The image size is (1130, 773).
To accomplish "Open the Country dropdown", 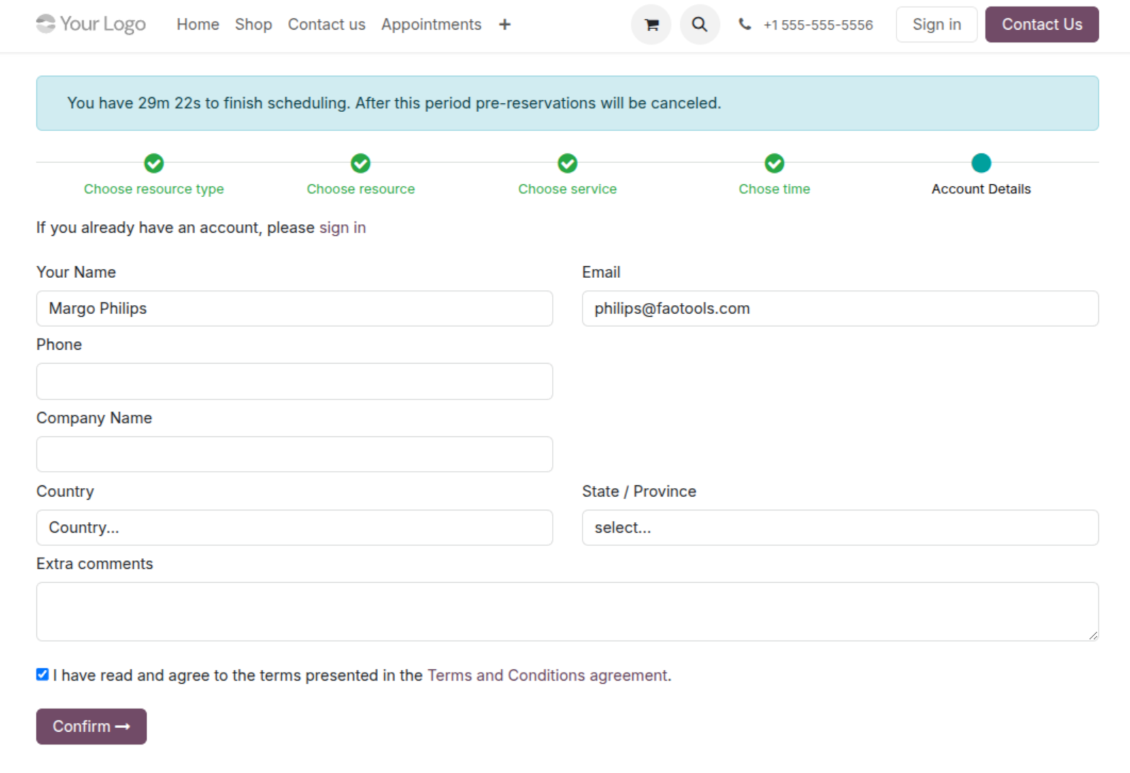I will 294,528.
